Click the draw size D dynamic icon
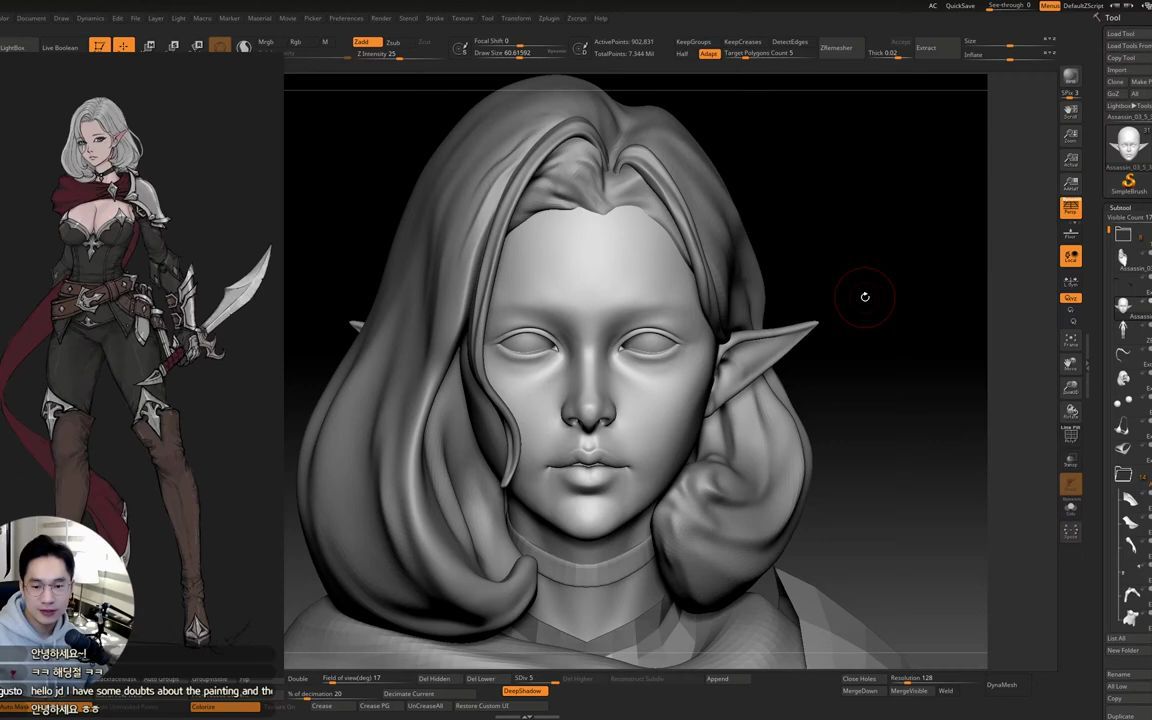Image resolution: width=1152 pixels, height=720 pixels. coord(580,48)
